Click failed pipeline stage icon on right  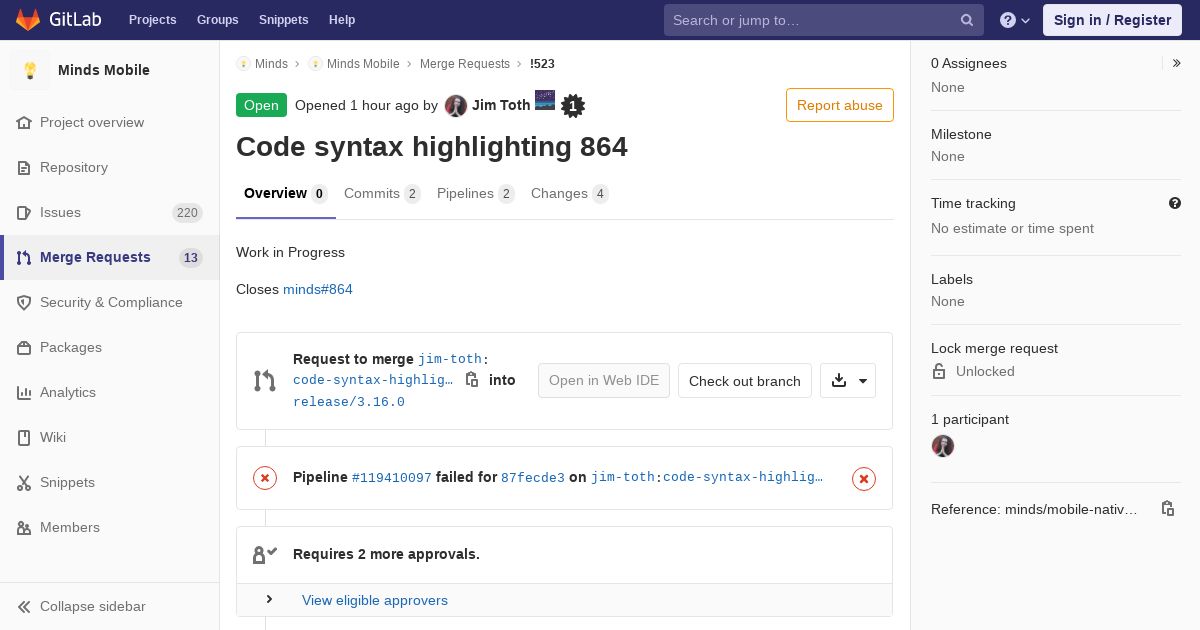(864, 479)
